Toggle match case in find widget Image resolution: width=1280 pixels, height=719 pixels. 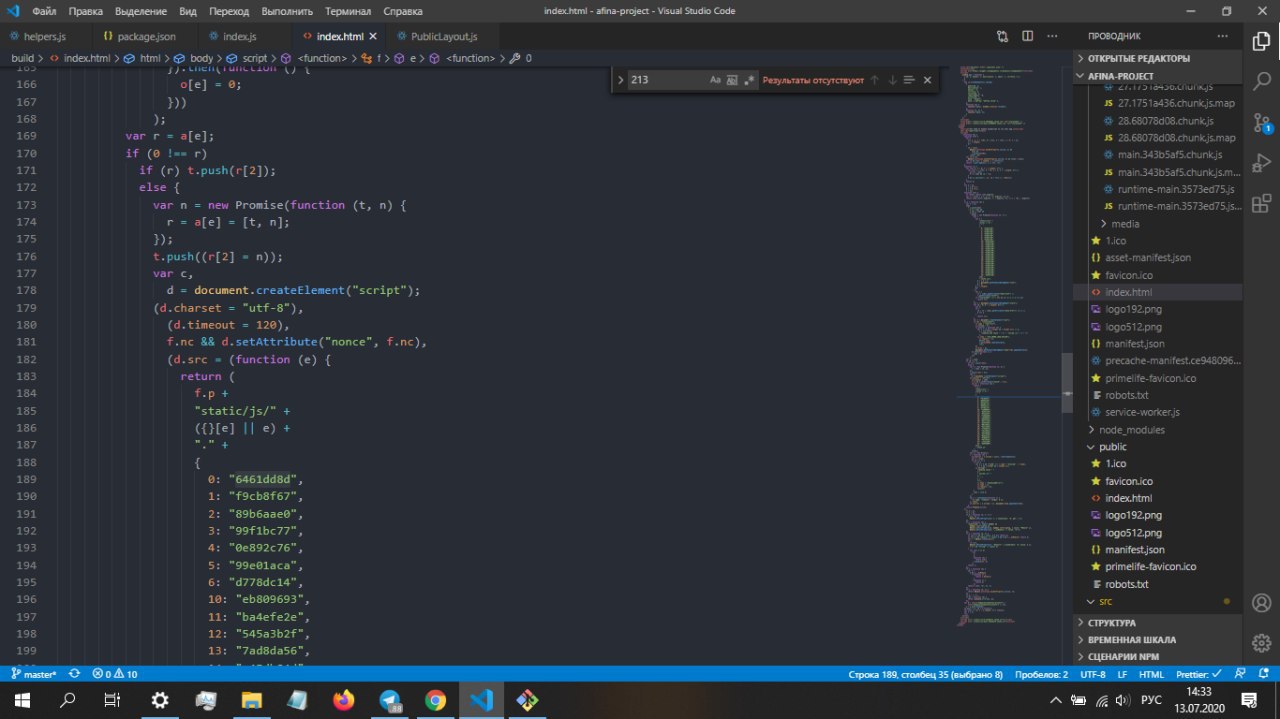715,80
